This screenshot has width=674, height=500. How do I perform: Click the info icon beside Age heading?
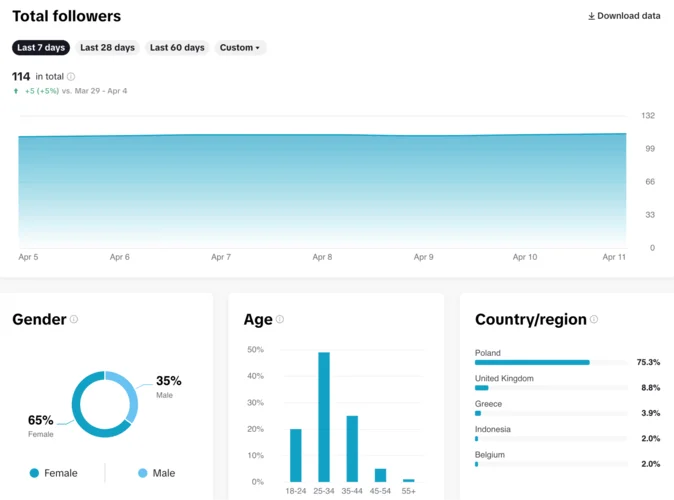coord(280,320)
